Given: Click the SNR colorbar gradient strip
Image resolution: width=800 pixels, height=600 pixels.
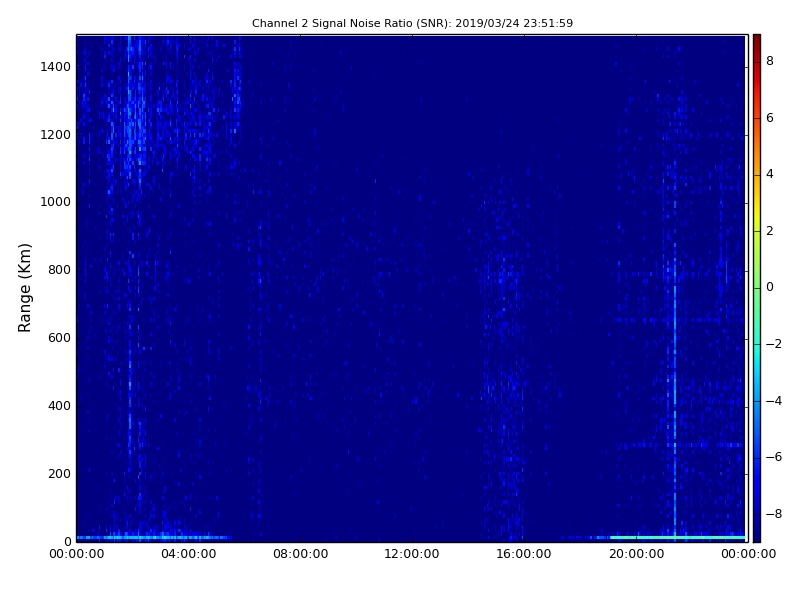Looking at the screenshot, I should click(757, 288).
